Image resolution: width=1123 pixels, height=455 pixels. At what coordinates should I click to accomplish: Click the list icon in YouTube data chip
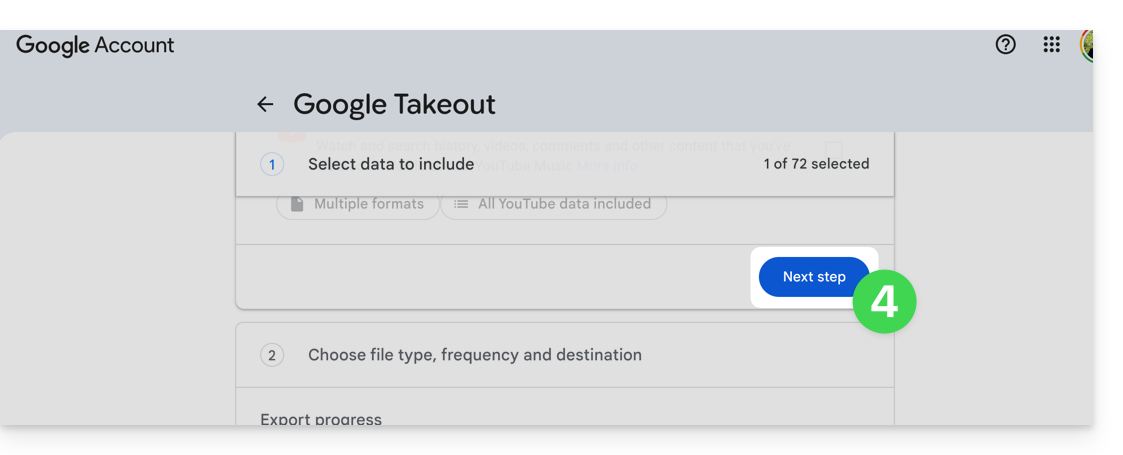pyautogui.click(x=461, y=204)
